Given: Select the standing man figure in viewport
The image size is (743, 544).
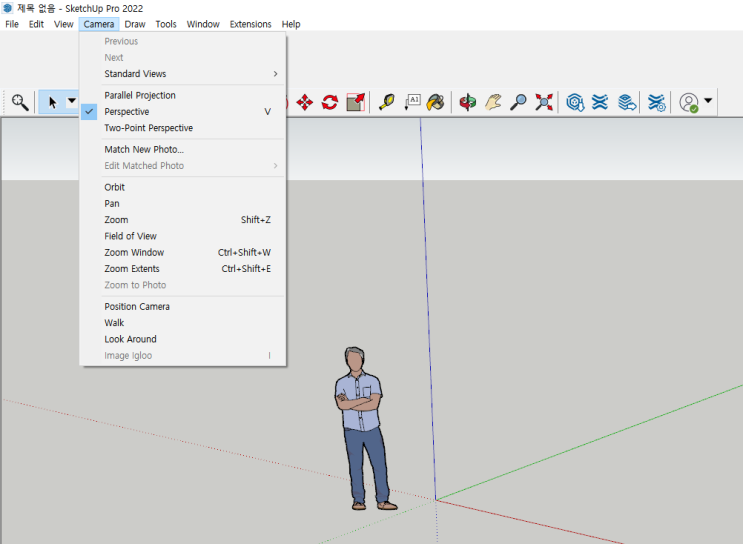Looking at the screenshot, I should pyautogui.click(x=362, y=426).
